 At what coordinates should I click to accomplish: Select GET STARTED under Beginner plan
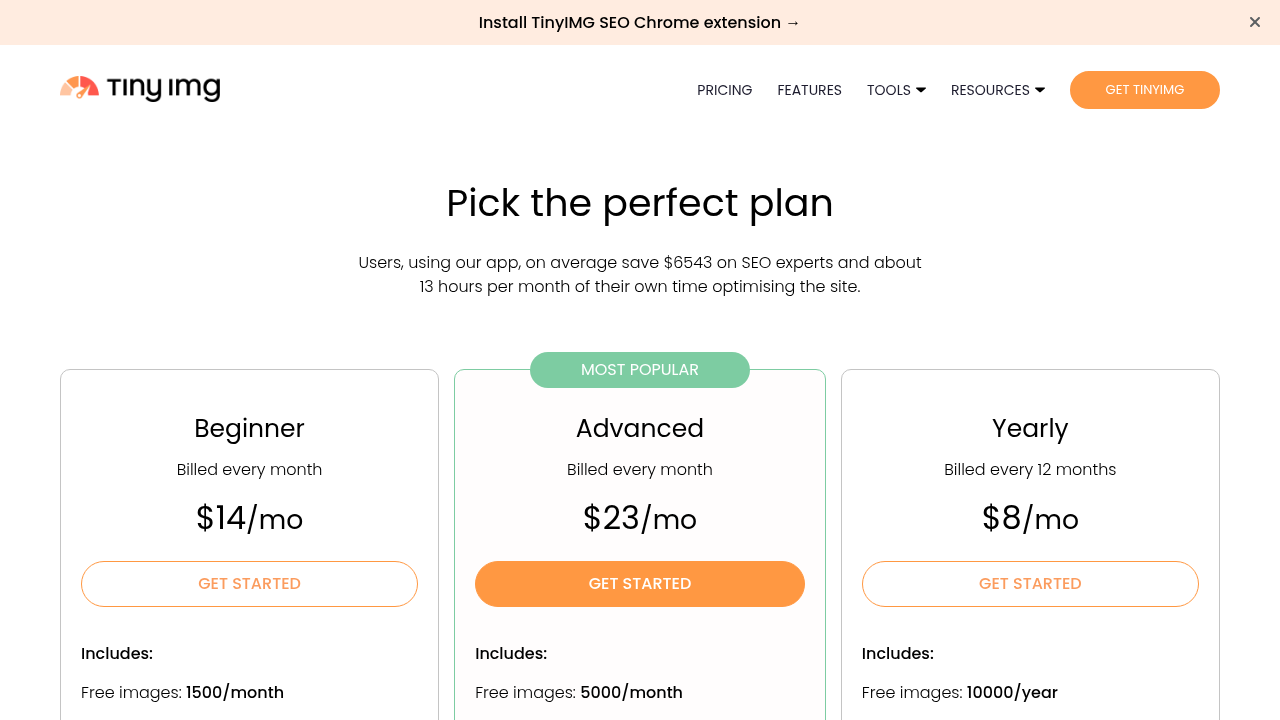pyautogui.click(x=249, y=584)
